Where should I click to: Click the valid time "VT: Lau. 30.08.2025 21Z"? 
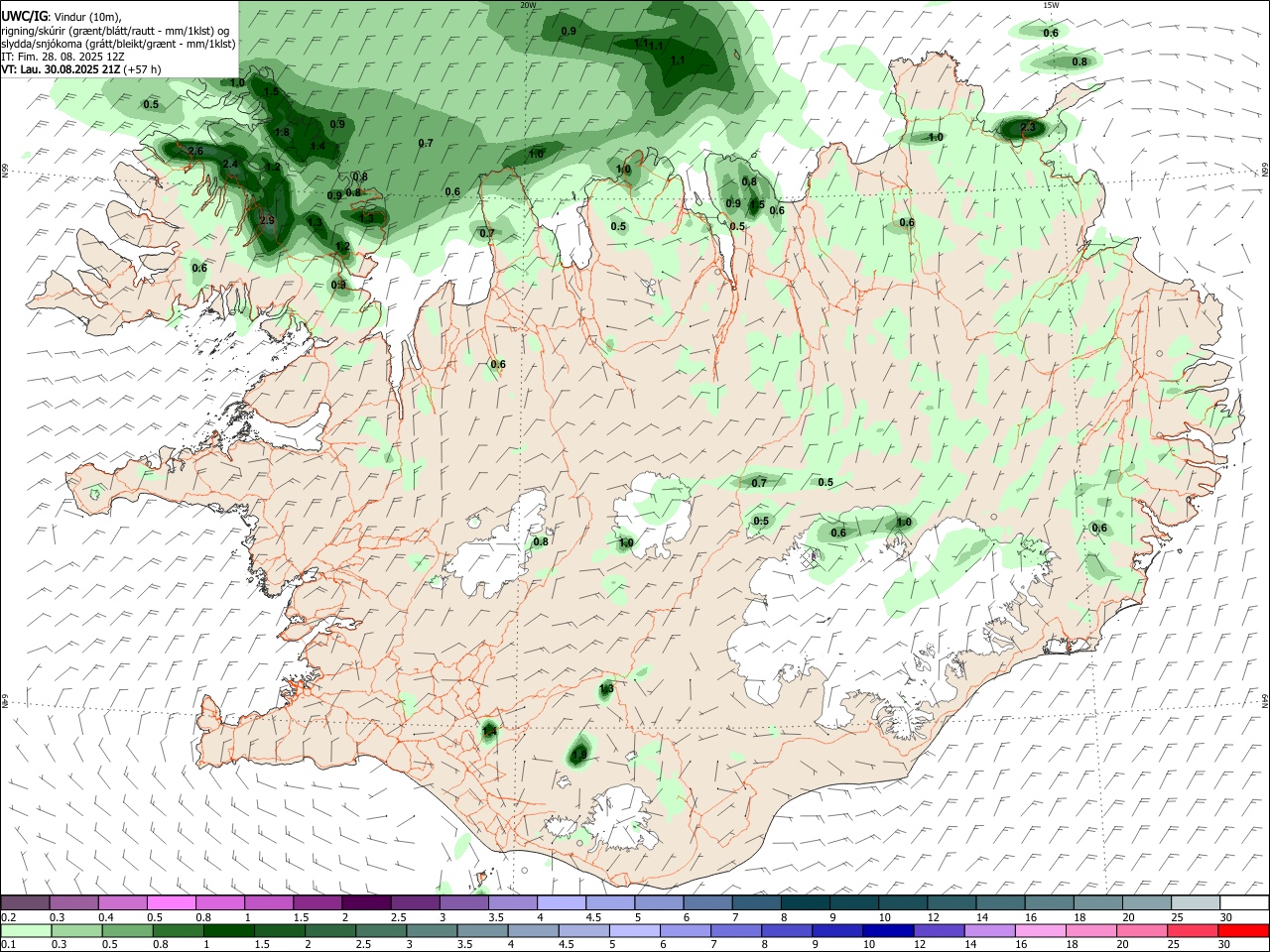(61, 69)
